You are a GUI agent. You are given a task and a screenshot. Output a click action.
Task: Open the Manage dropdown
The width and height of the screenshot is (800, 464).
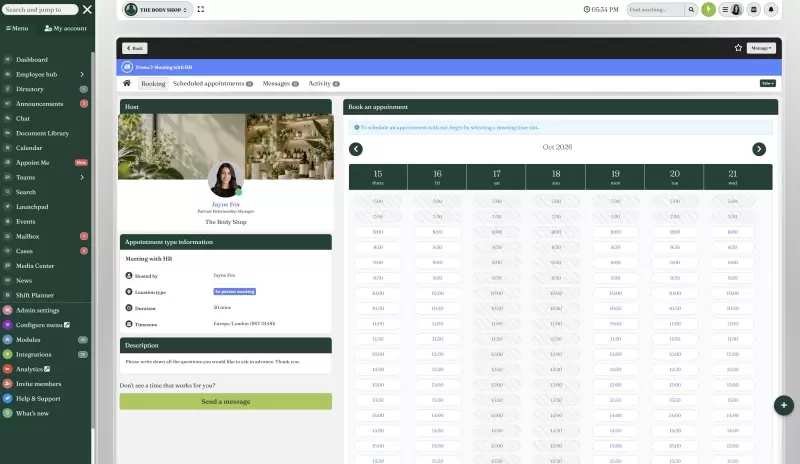pos(761,48)
